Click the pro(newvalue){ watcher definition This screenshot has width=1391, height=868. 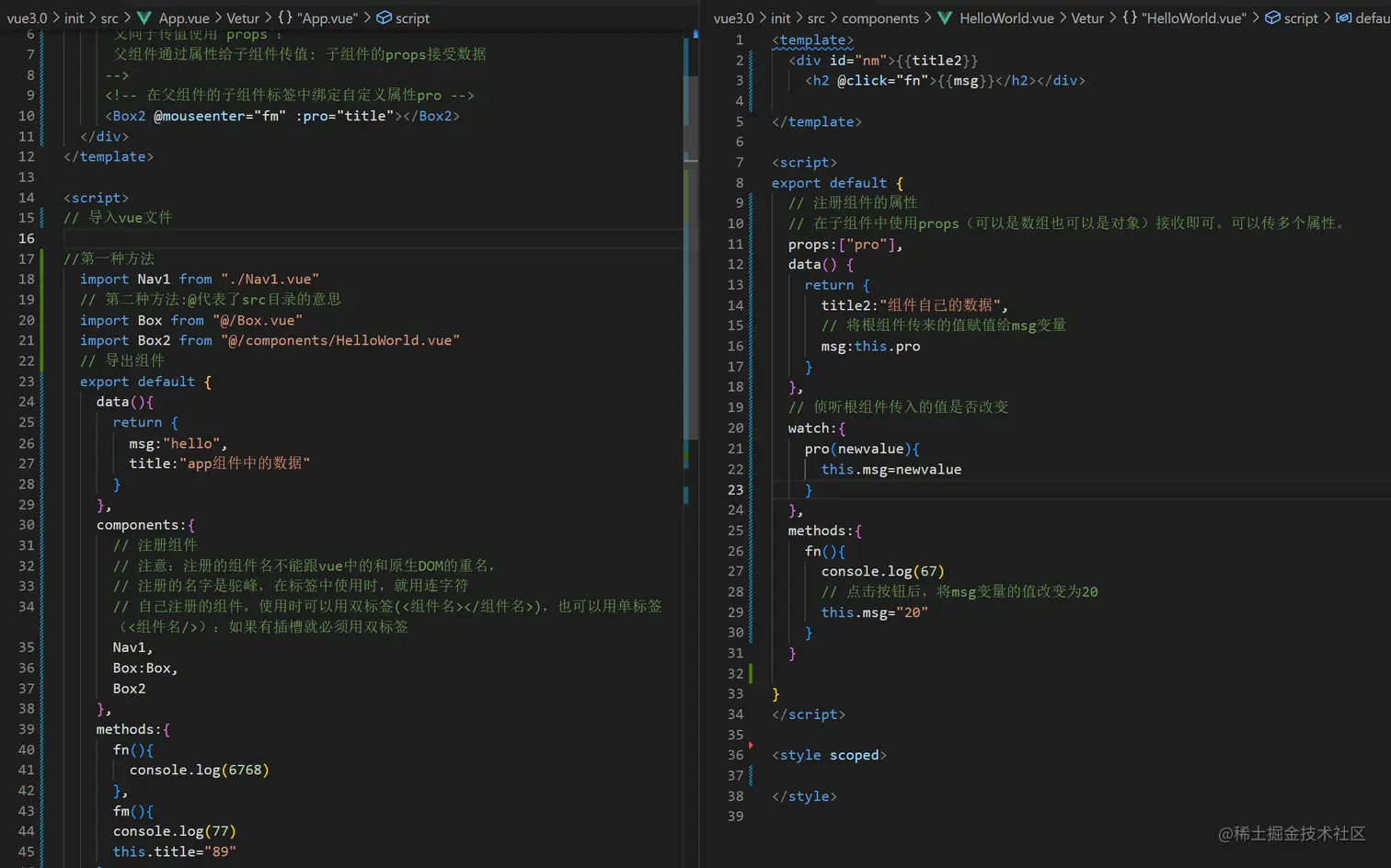pos(862,449)
